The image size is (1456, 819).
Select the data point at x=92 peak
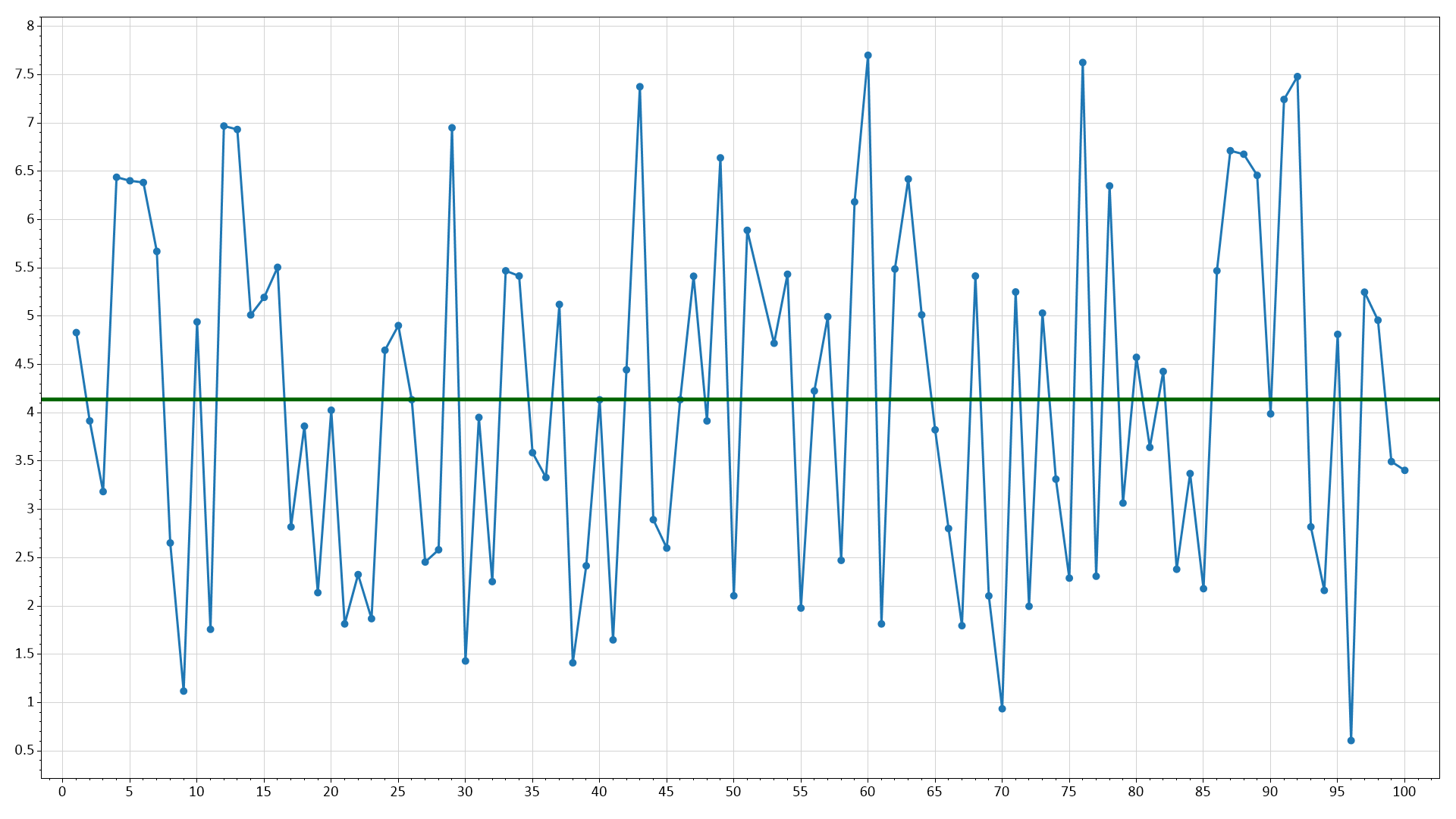(x=1298, y=77)
